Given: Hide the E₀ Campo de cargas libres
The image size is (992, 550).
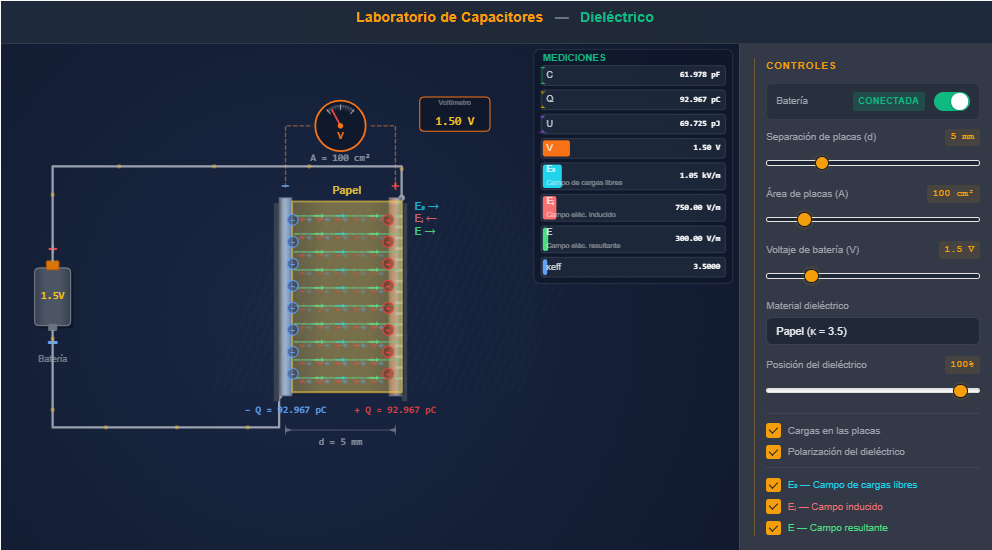Looking at the screenshot, I should click(x=773, y=485).
